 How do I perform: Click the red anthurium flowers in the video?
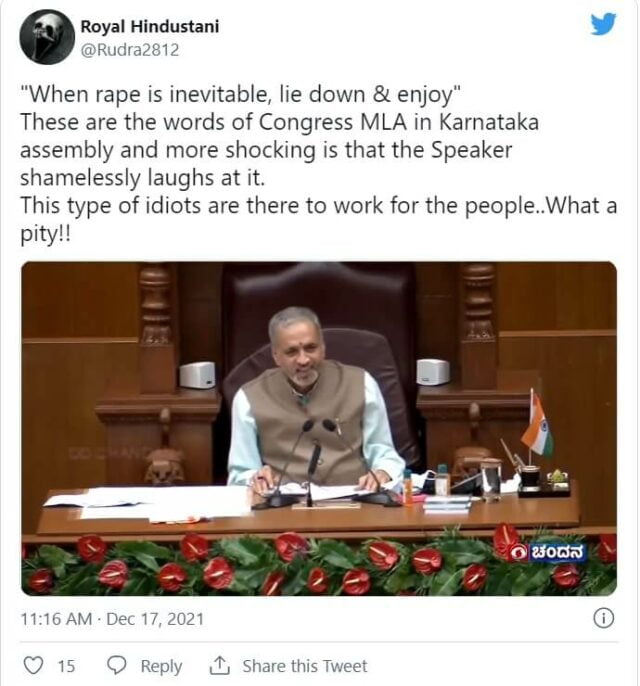(x=319, y=564)
